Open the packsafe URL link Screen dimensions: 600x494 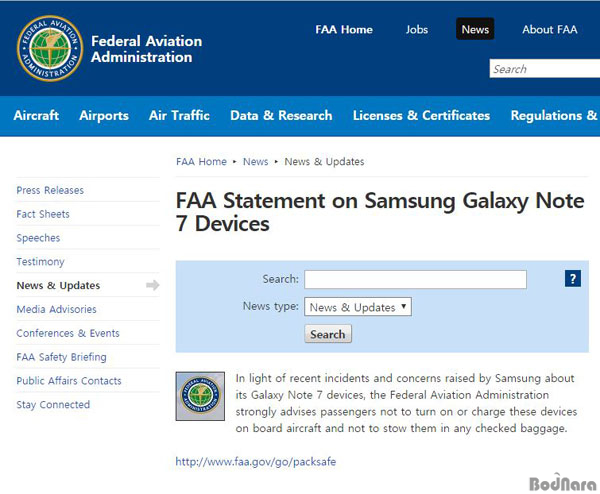coord(256,461)
